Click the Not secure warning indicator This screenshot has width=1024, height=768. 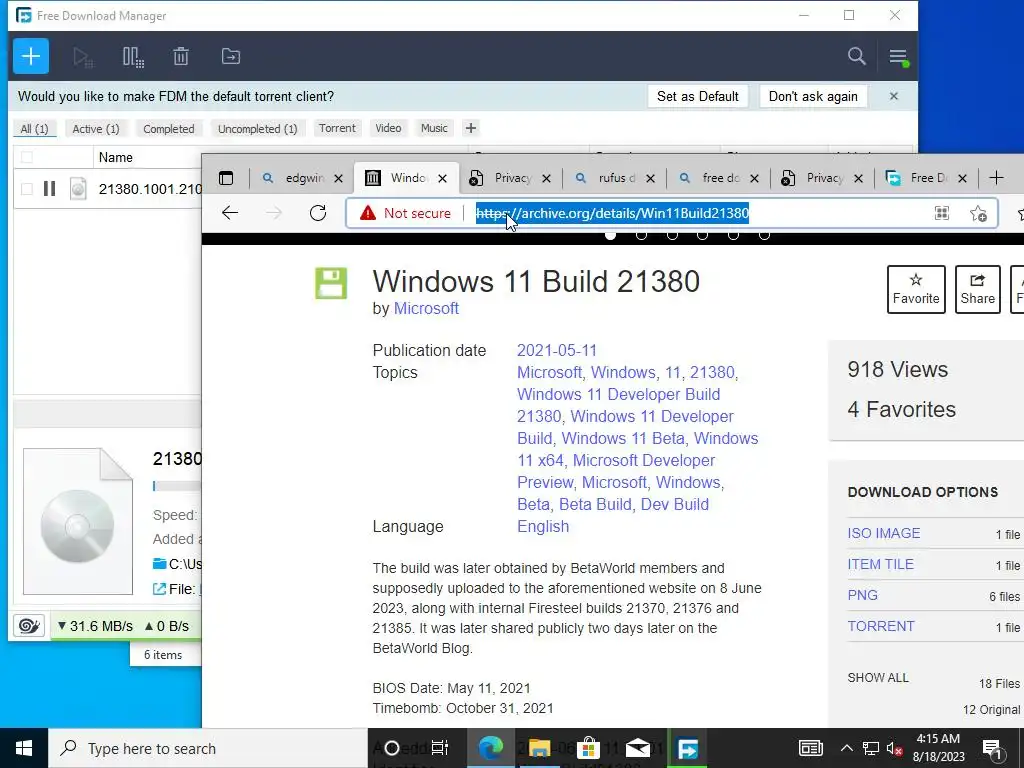405,213
